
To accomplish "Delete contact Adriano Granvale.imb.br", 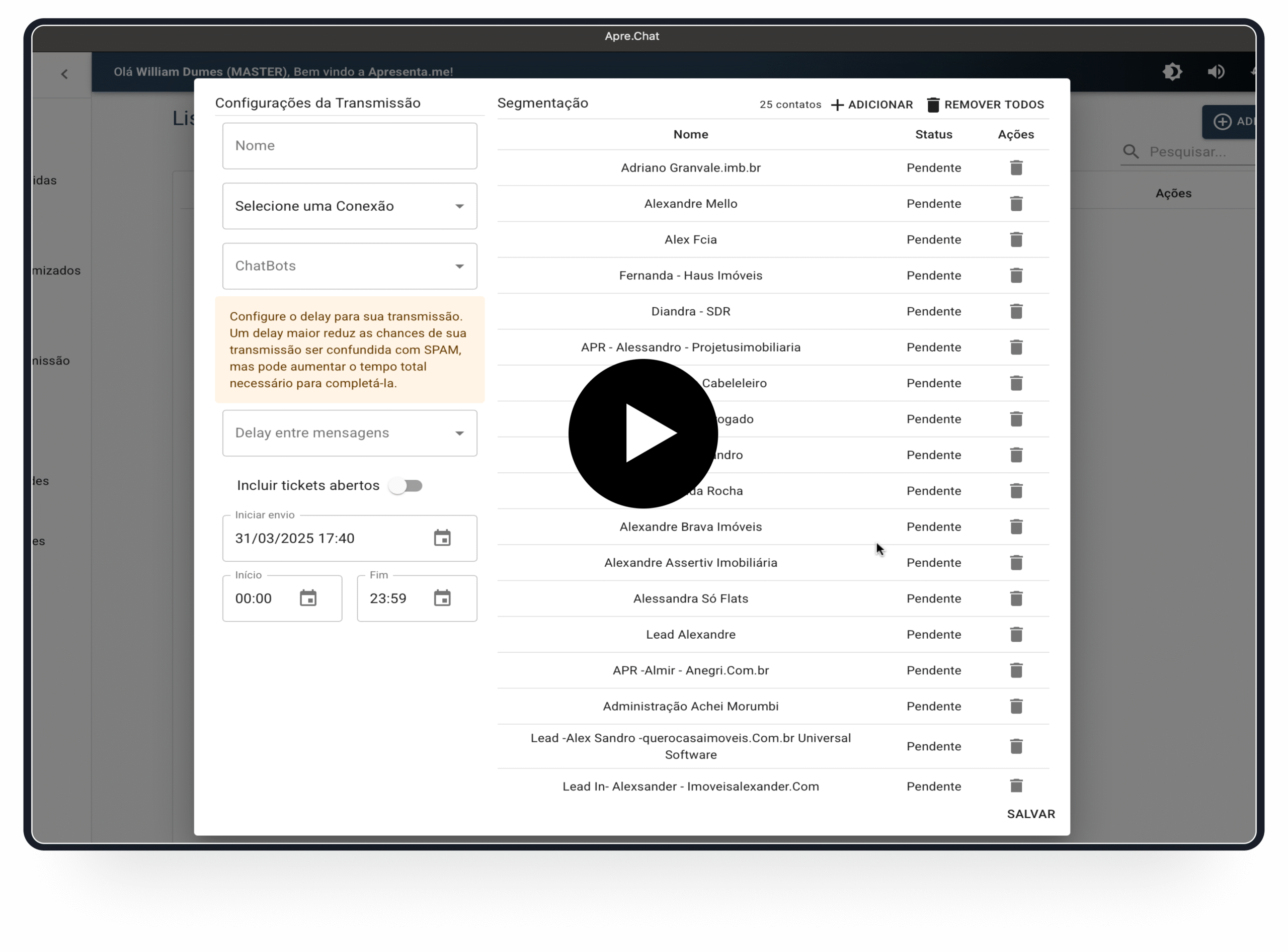I will click(x=1016, y=167).
